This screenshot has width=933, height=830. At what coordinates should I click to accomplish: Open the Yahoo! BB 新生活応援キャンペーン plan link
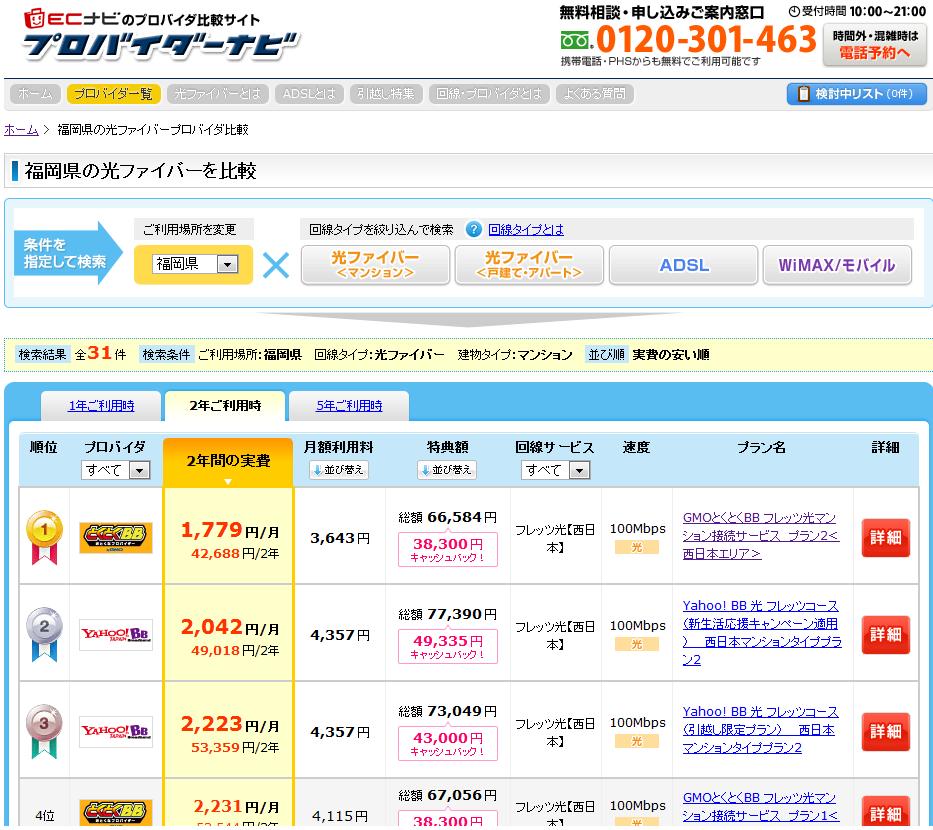click(762, 632)
